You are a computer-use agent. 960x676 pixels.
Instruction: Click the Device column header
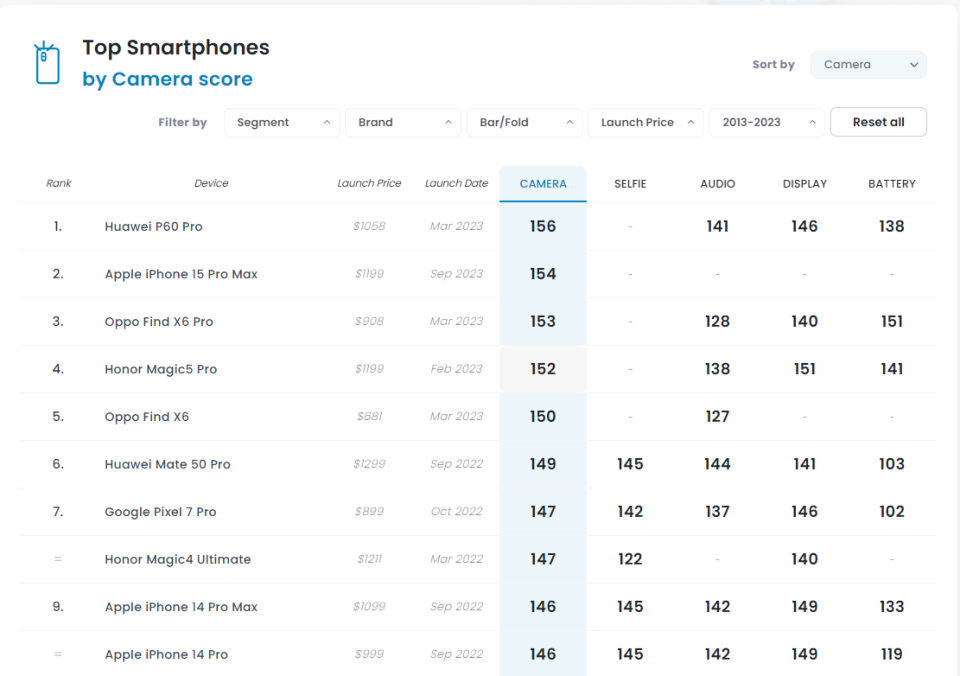(211, 183)
